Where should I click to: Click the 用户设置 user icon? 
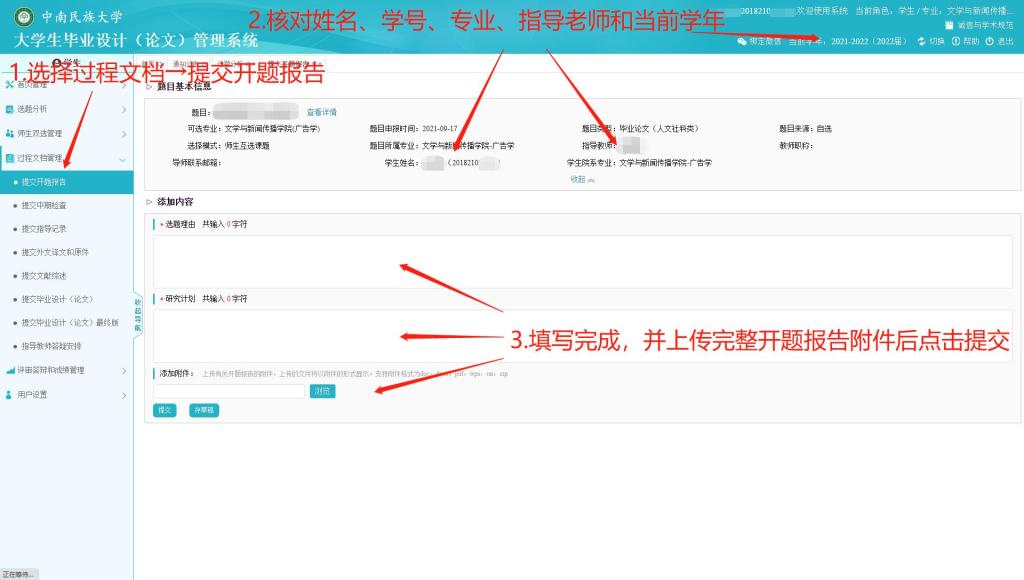(x=10, y=394)
